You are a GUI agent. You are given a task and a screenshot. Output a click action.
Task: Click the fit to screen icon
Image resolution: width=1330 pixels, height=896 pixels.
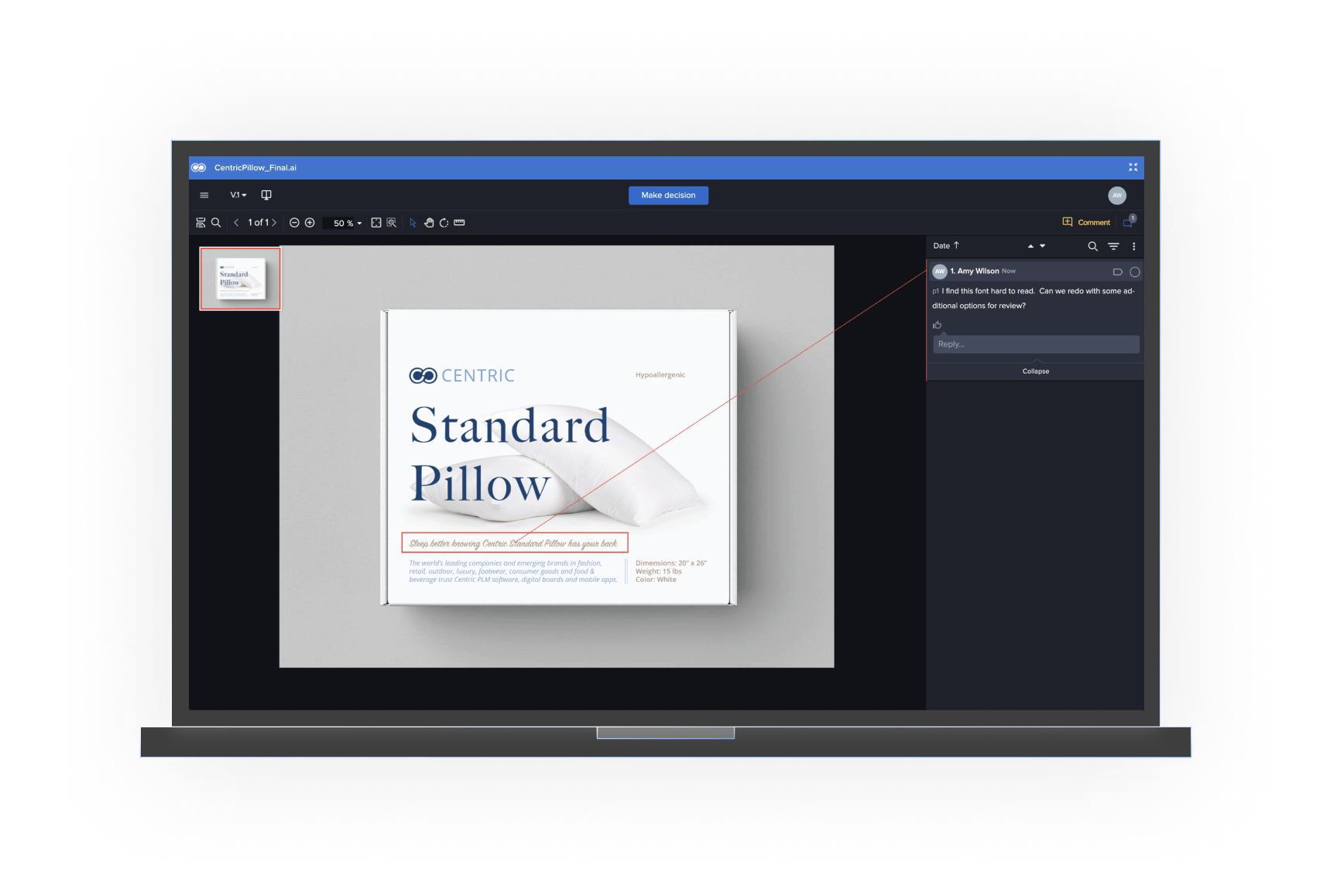(x=376, y=223)
